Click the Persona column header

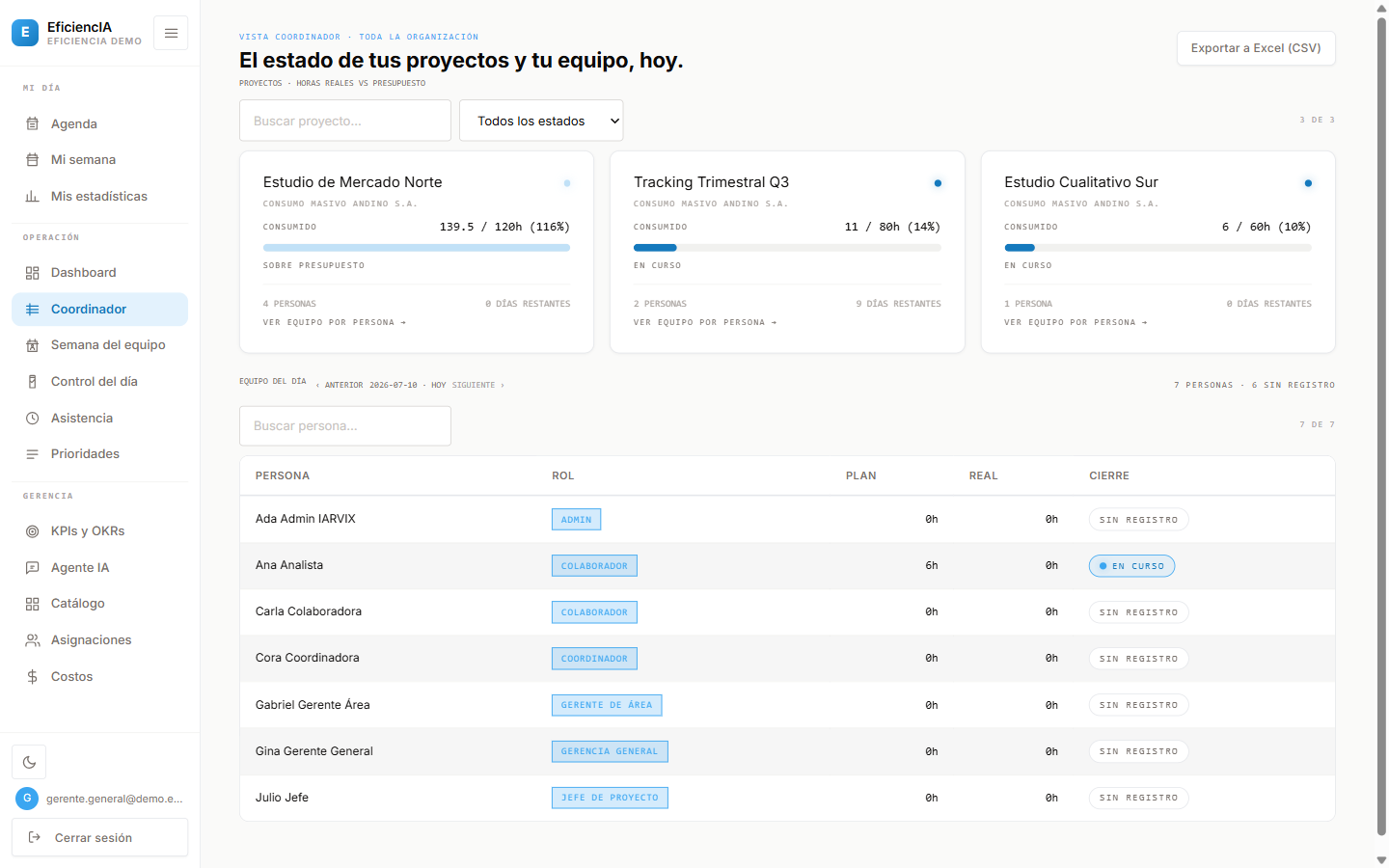click(283, 475)
